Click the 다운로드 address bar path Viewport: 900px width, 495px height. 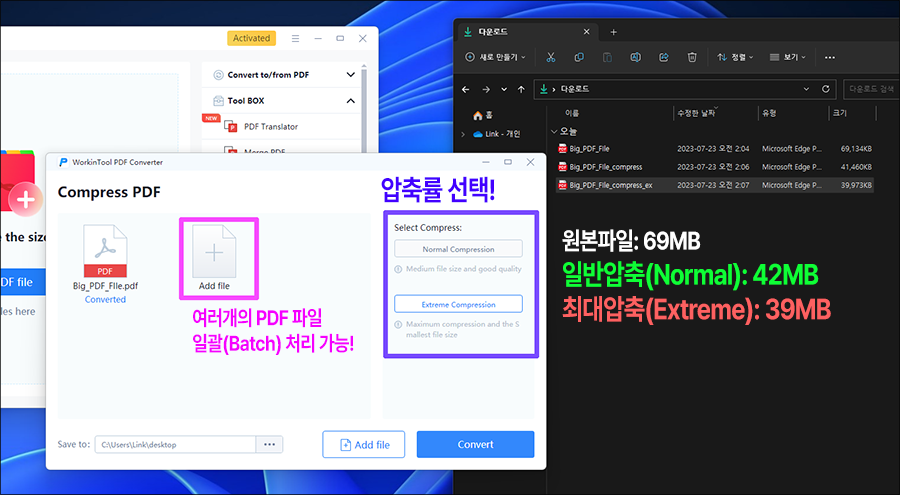click(575, 89)
